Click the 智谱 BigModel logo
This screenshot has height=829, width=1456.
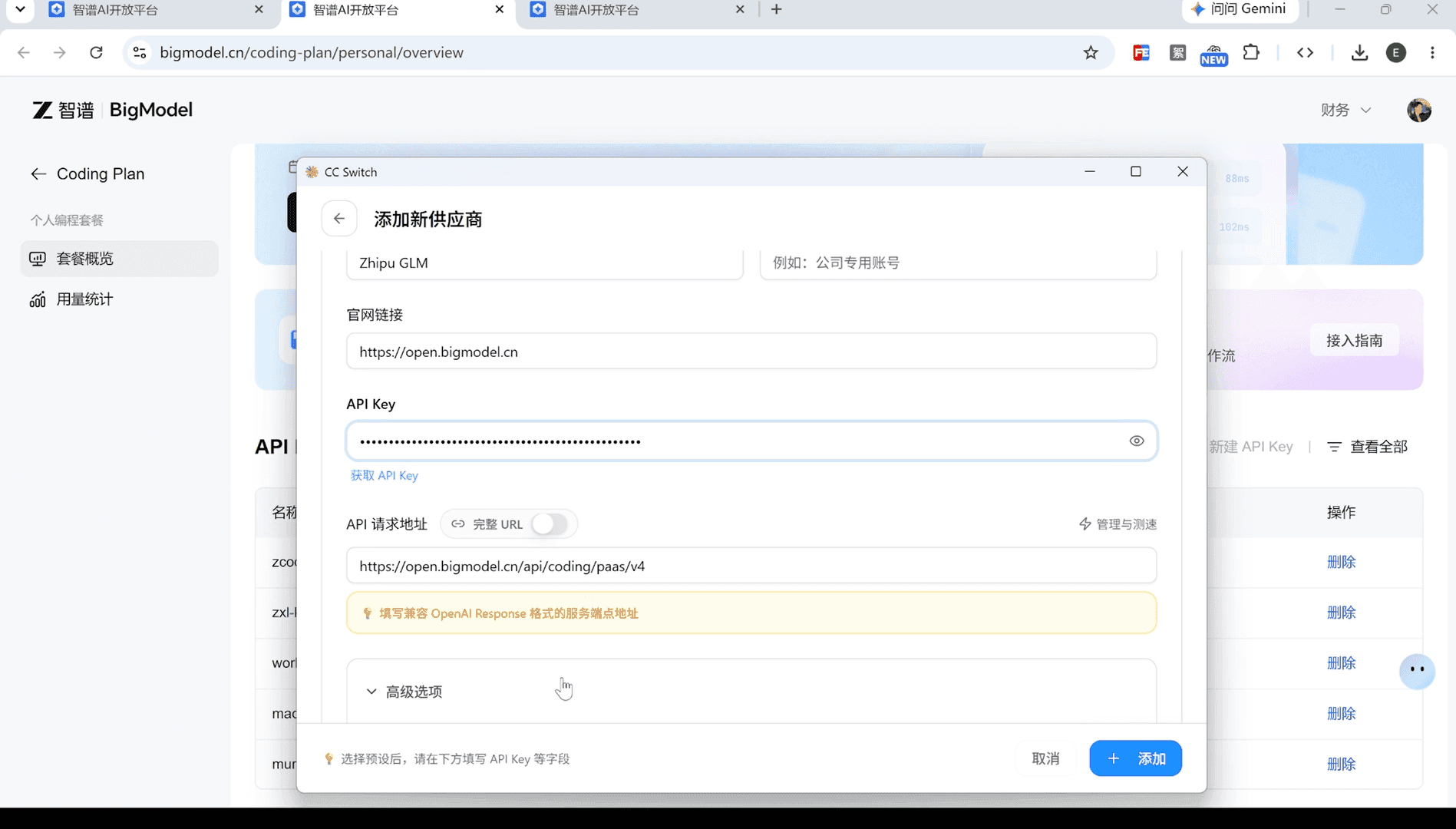(x=112, y=110)
